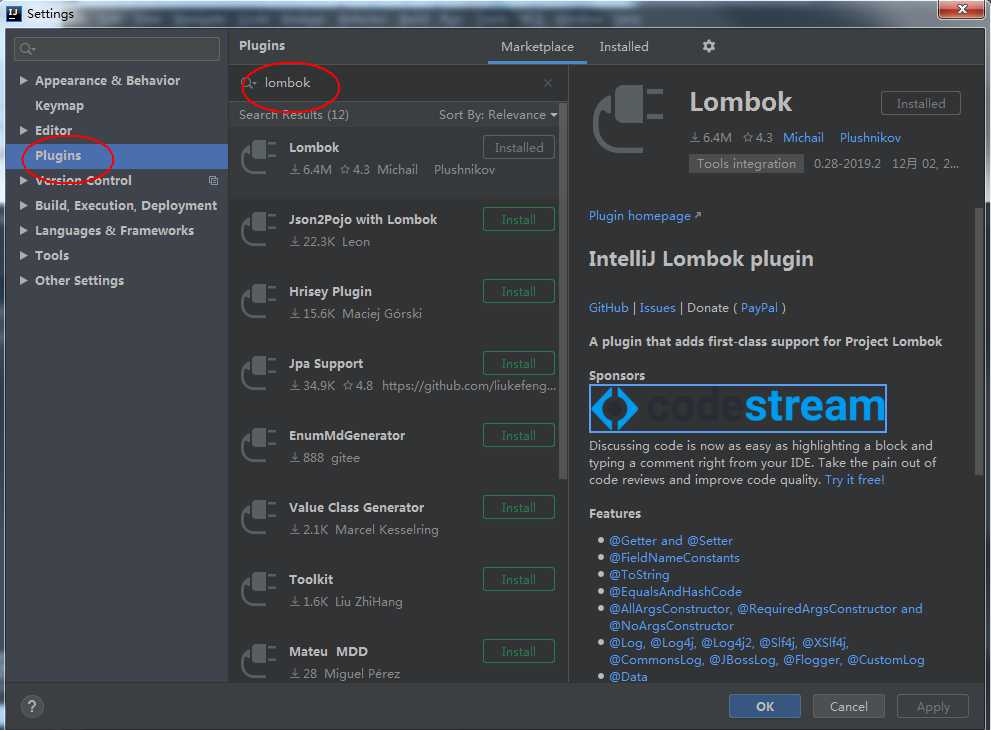Open the plugins gear settings menu
Image resolution: width=991 pixels, height=730 pixels.
(x=708, y=46)
